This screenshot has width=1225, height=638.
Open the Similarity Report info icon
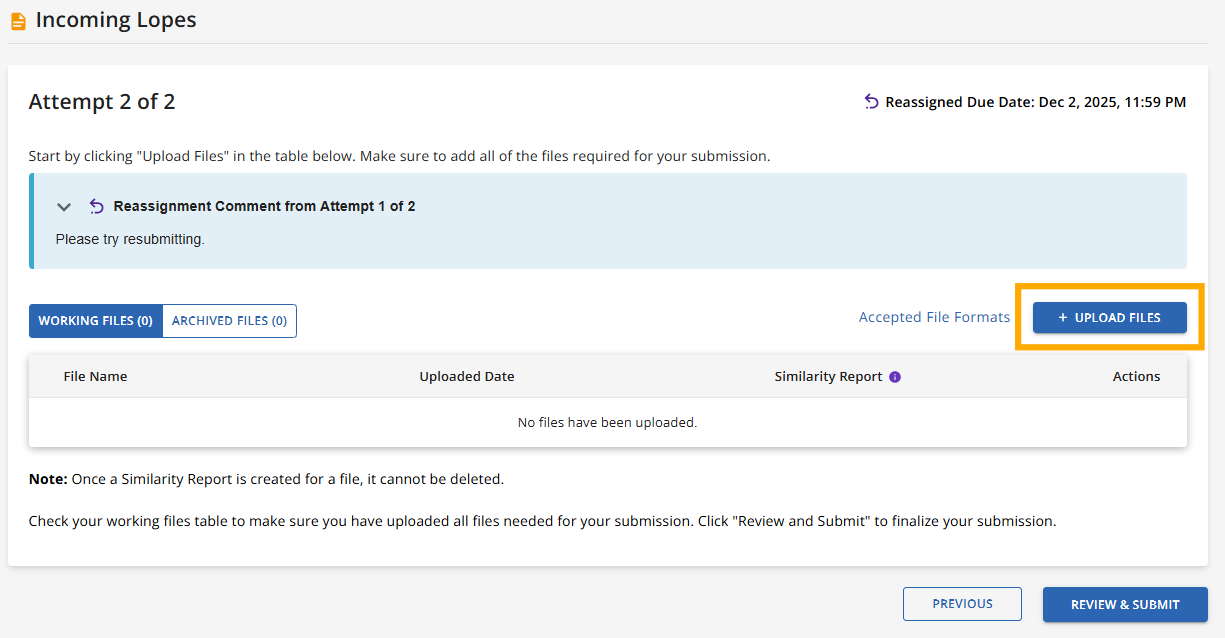(895, 377)
